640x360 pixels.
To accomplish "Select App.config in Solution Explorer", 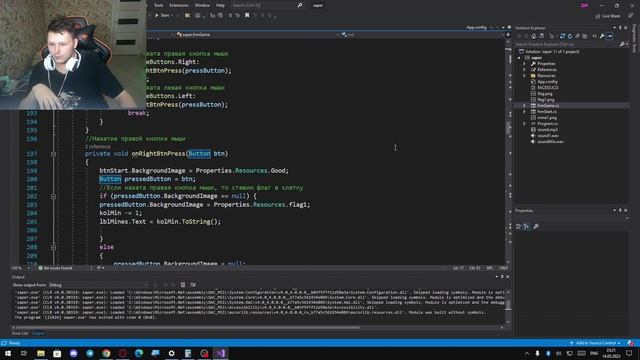I will click(x=547, y=82).
